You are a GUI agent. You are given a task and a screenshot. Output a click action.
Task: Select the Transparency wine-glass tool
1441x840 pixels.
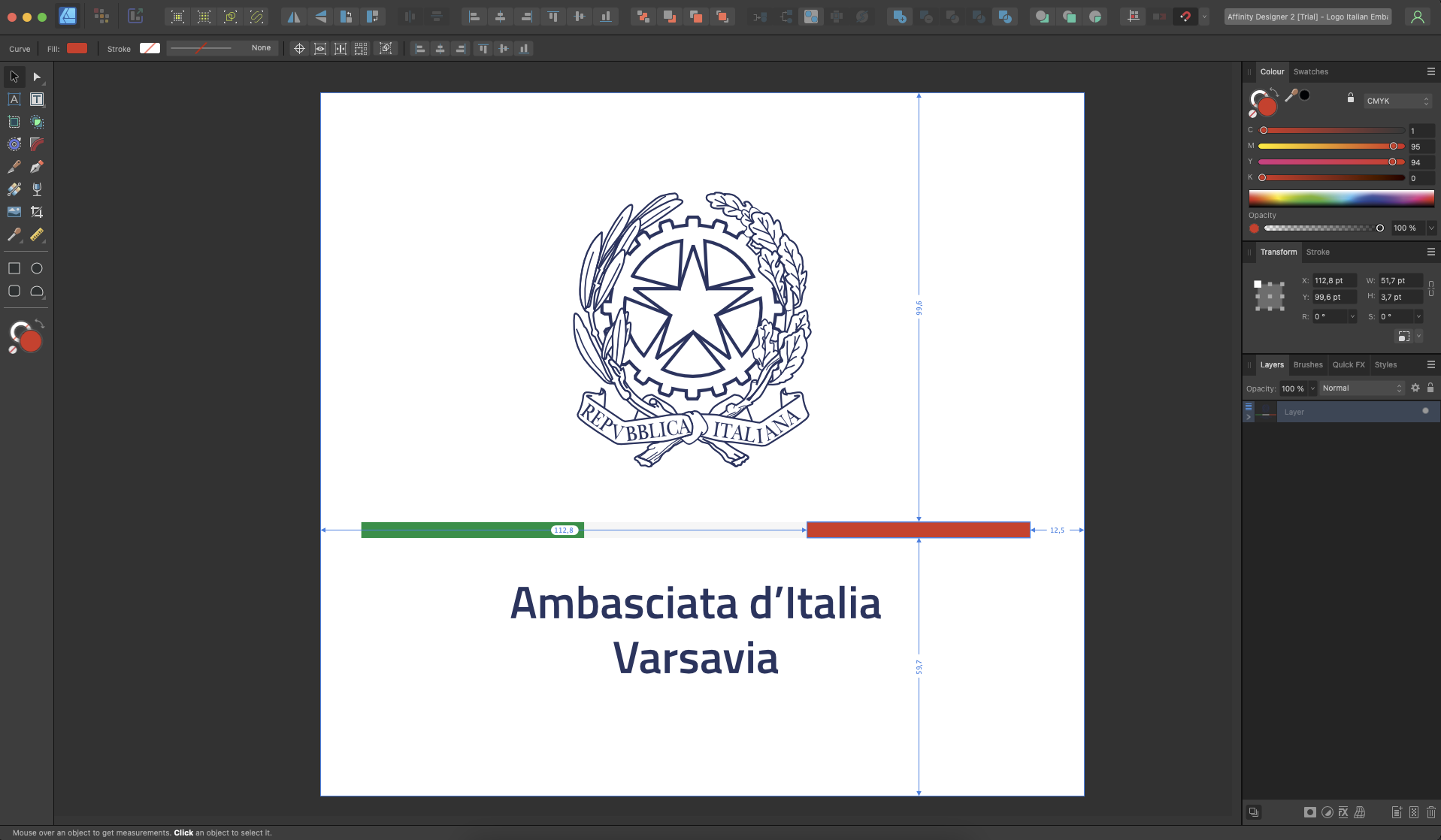point(37,189)
